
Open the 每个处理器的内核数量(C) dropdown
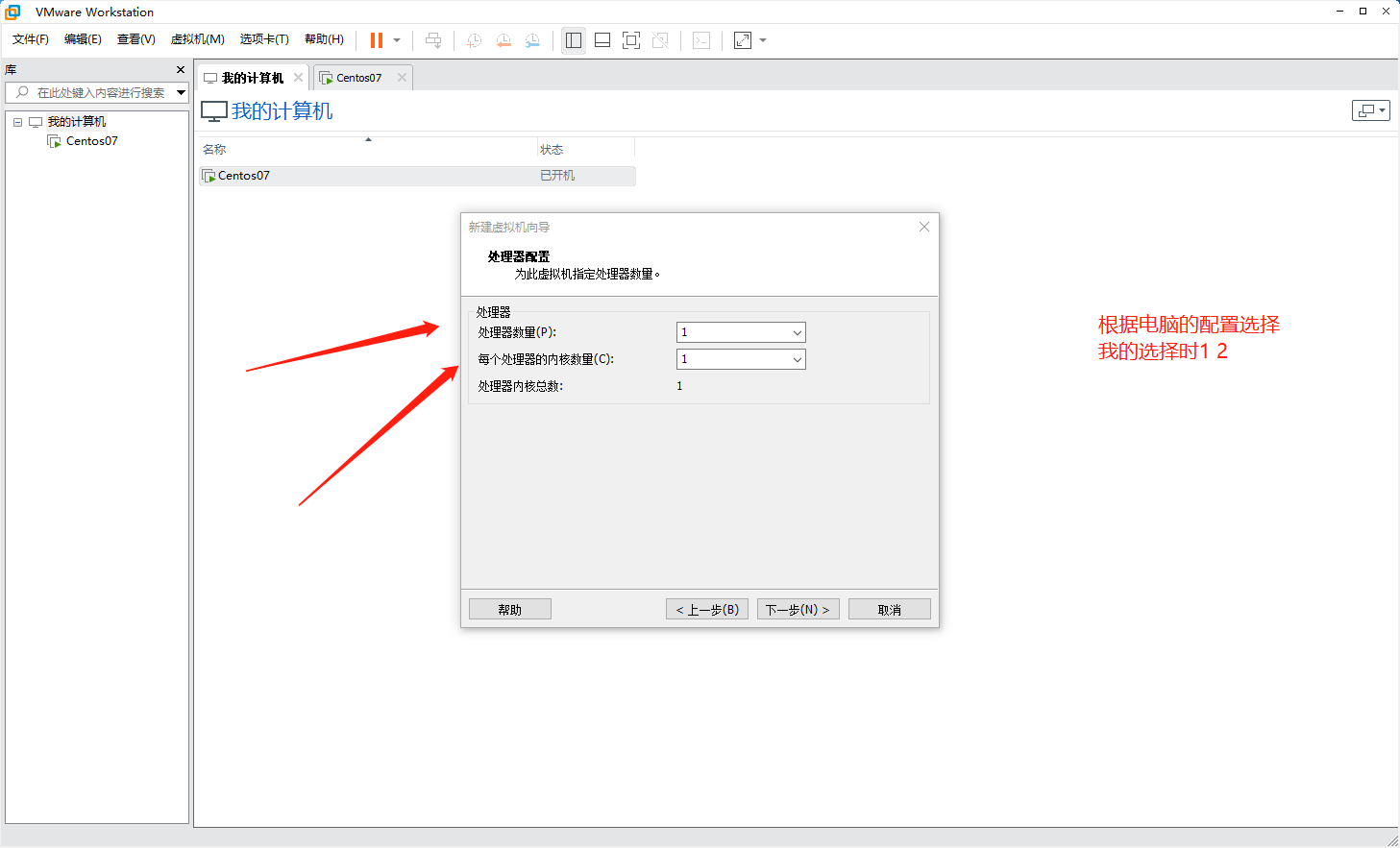[x=741, y=359]
